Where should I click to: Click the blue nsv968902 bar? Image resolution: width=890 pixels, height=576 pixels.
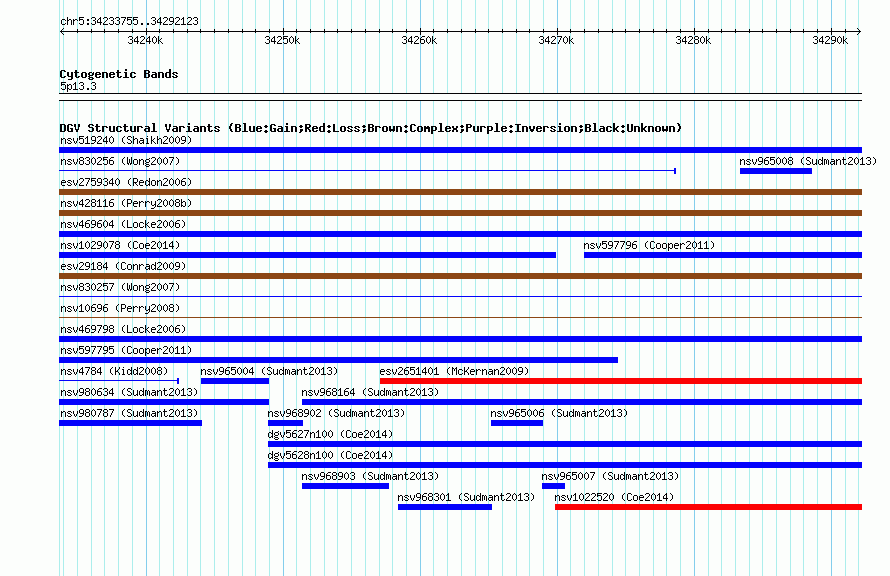(286, 423)
